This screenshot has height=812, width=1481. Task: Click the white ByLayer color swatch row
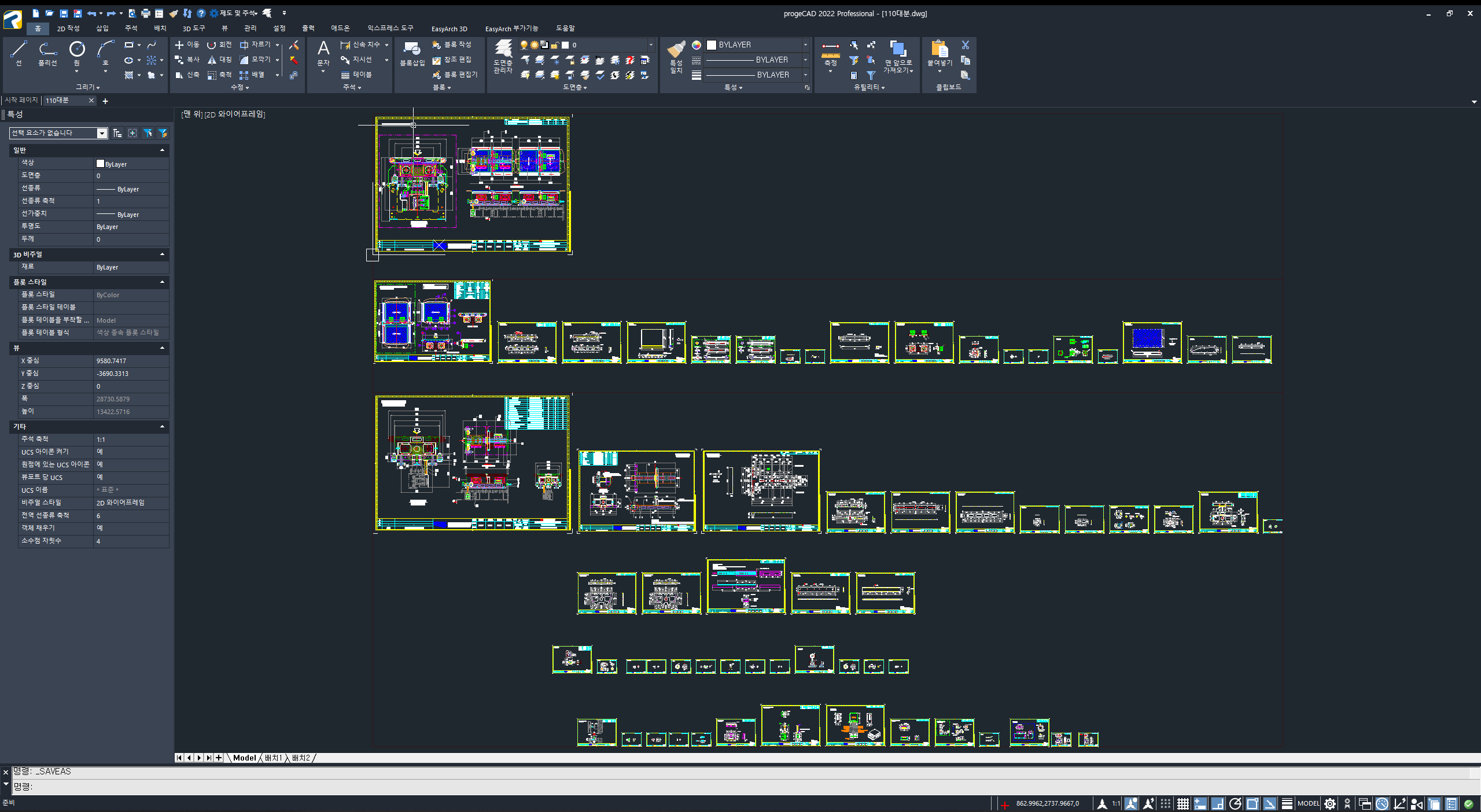pos(131,164)
